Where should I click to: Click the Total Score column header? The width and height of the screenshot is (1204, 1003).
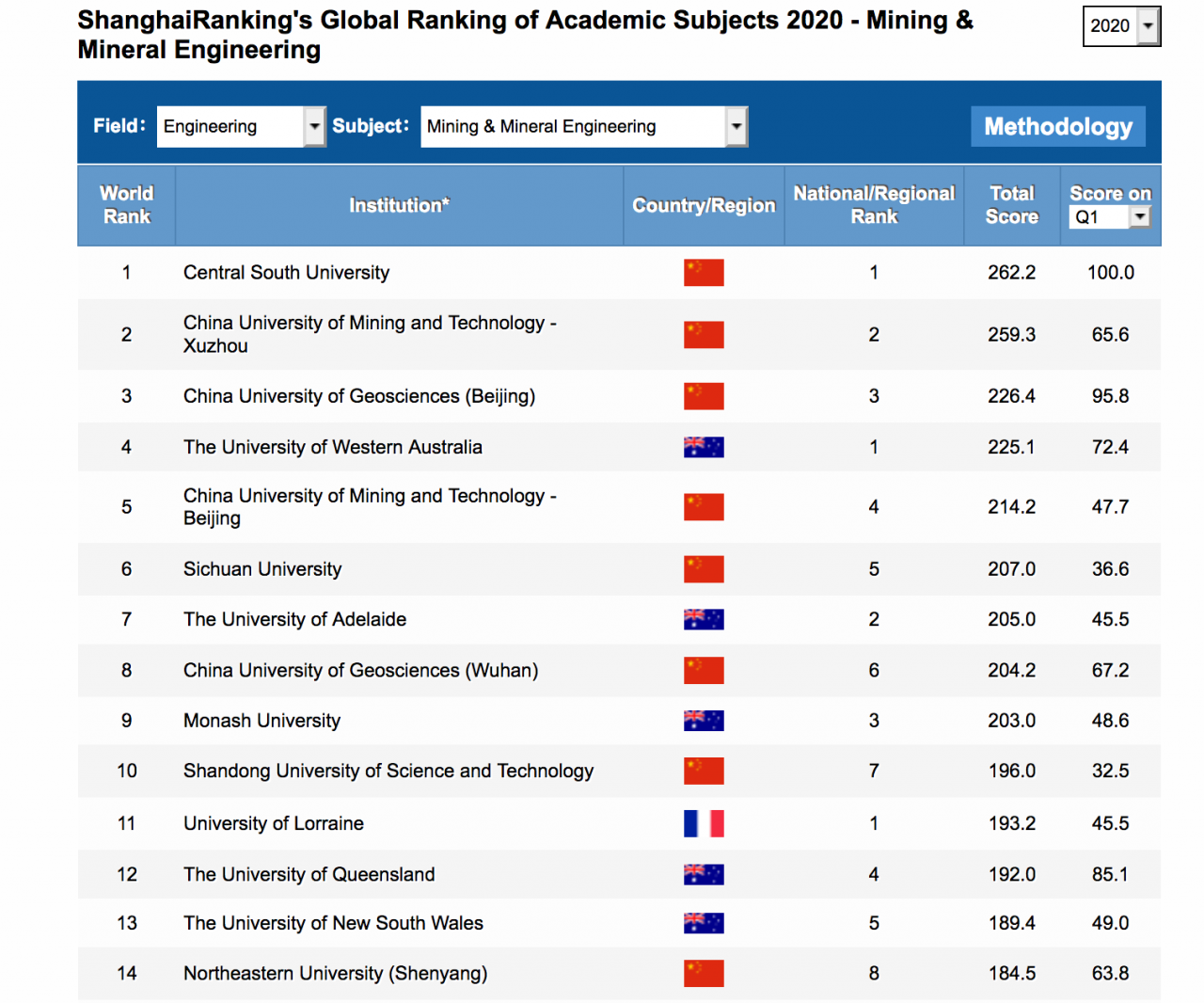click(x=1011, y=205)
